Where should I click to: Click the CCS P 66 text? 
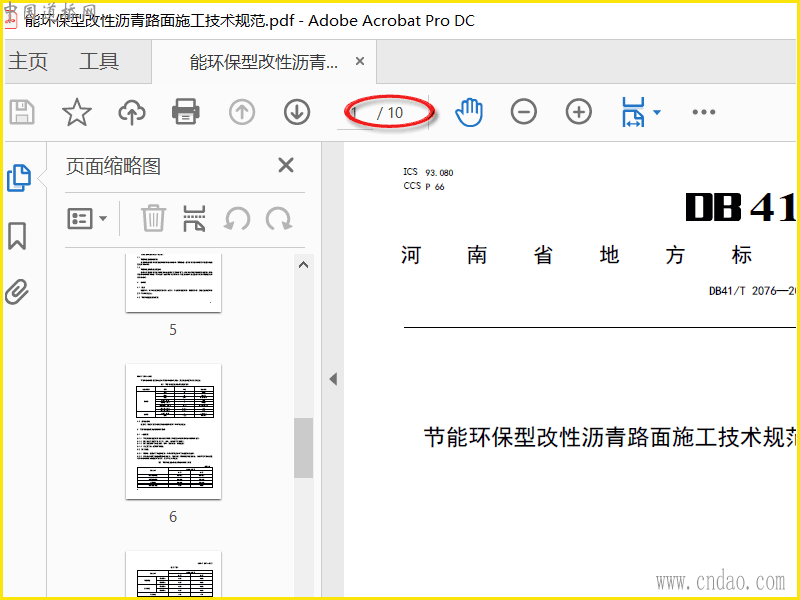pyautogui.click(x=424, y=186)
